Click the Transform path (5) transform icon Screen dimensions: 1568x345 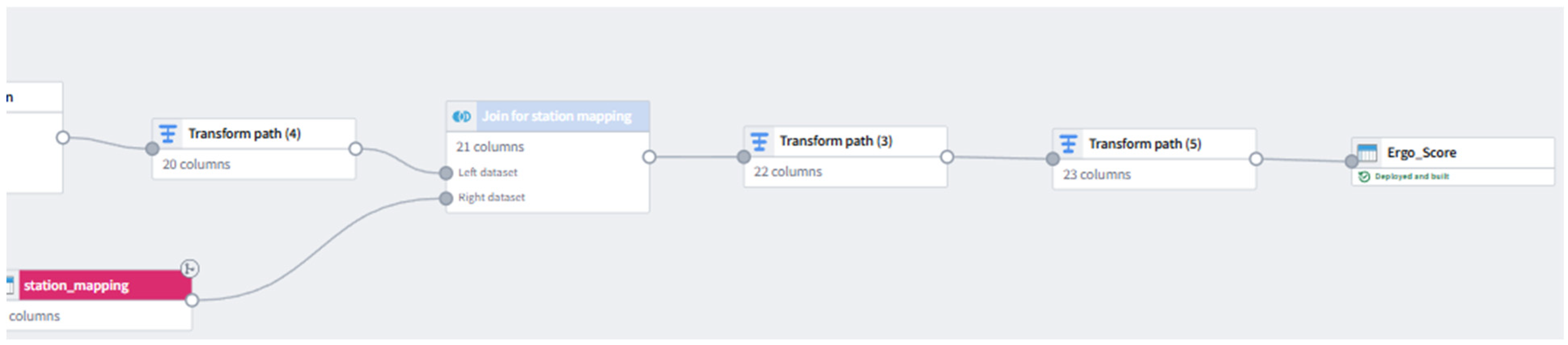tap(1068, 144)
